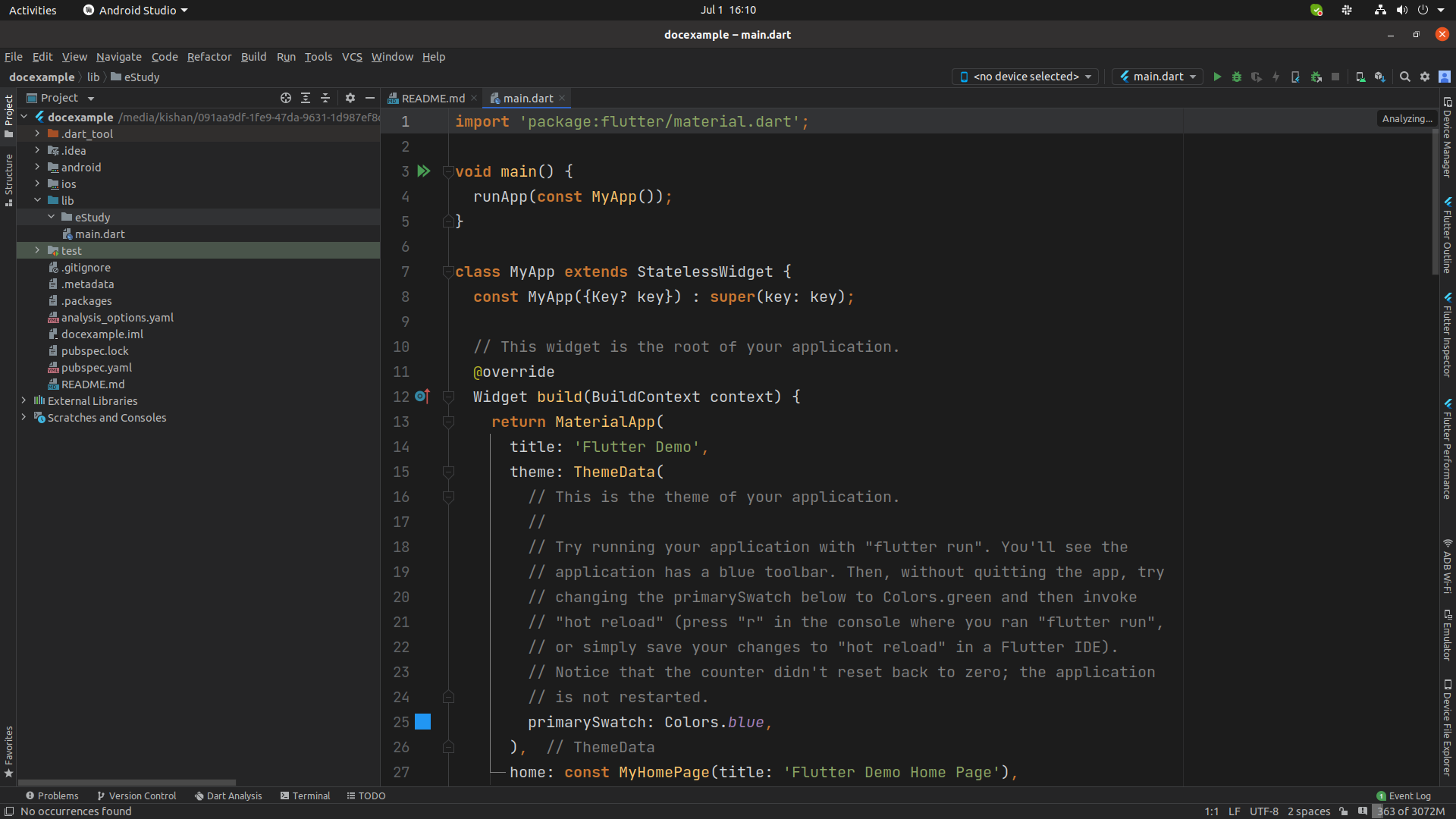Collapse the lib folder

[x=37, y=200]
